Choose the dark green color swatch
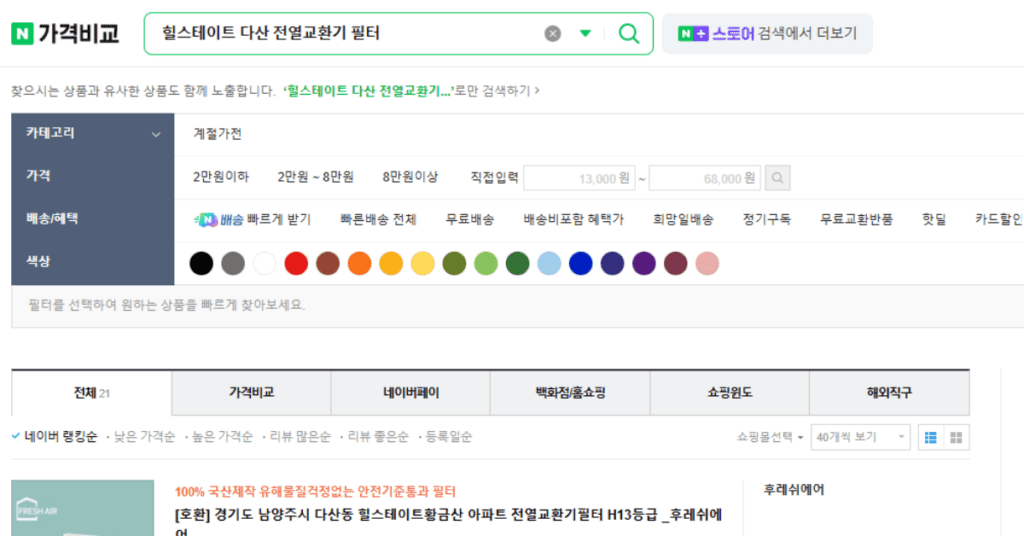Viewport: 1024px width, 536px height. [x=517, y=264]
